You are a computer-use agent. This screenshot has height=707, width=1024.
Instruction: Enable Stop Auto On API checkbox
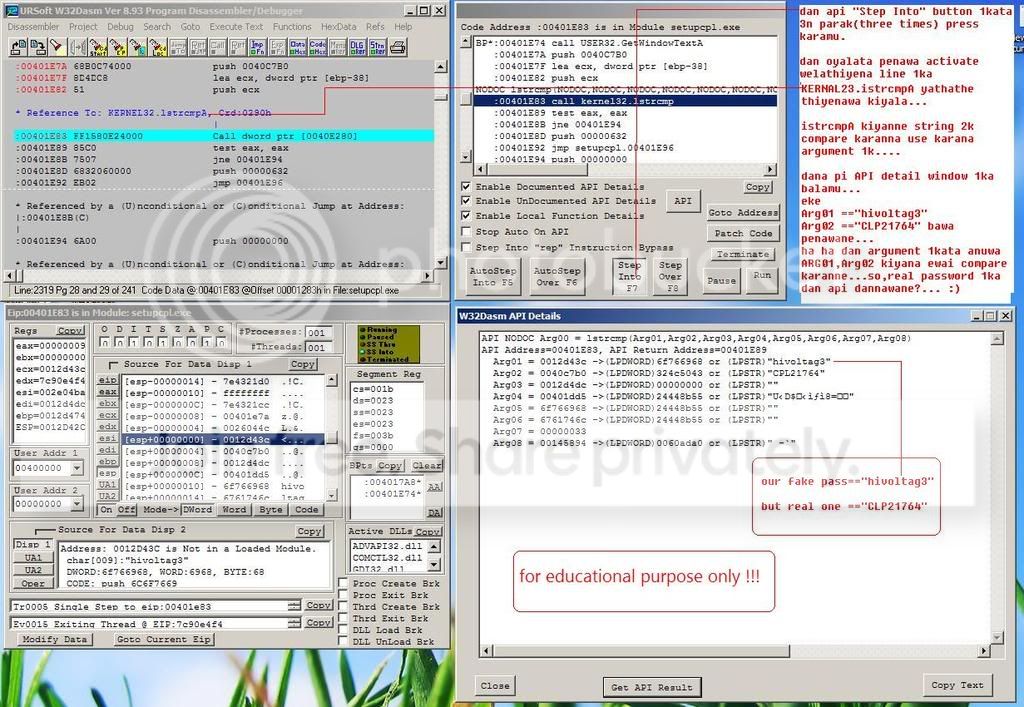pyautogui.click(x=466, y=232)
